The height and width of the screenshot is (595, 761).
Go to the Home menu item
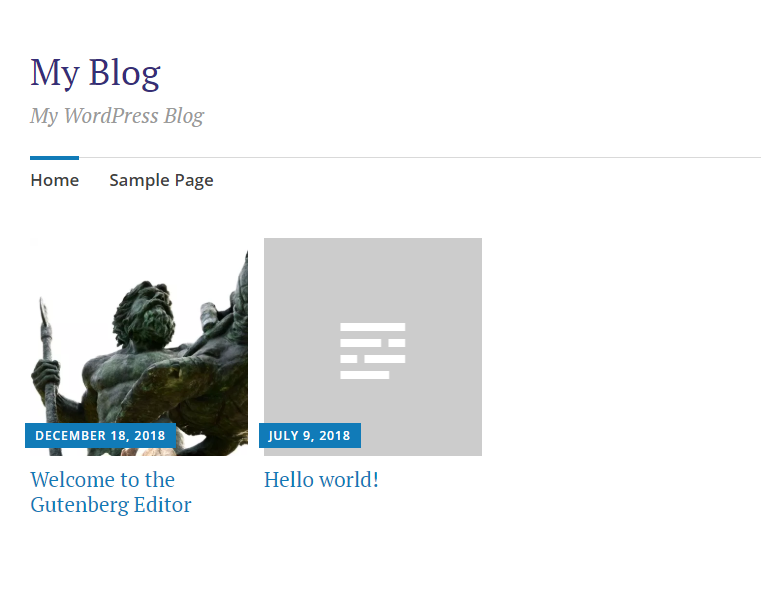coord(54,180)
